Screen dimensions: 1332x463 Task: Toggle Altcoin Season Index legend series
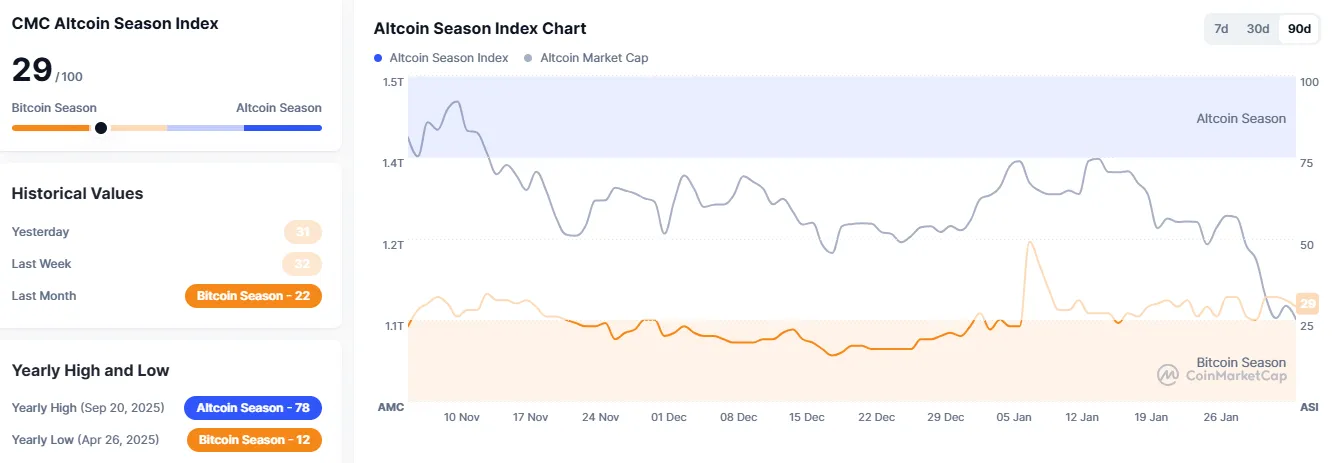click(448, 58)
